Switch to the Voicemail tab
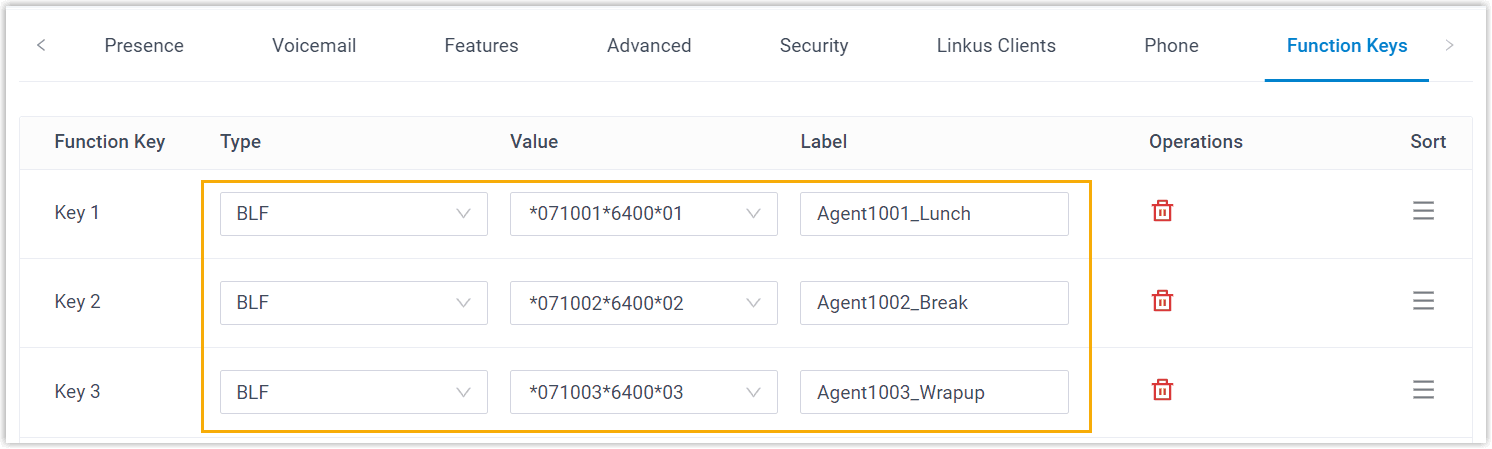 click(x=314, y=46)
